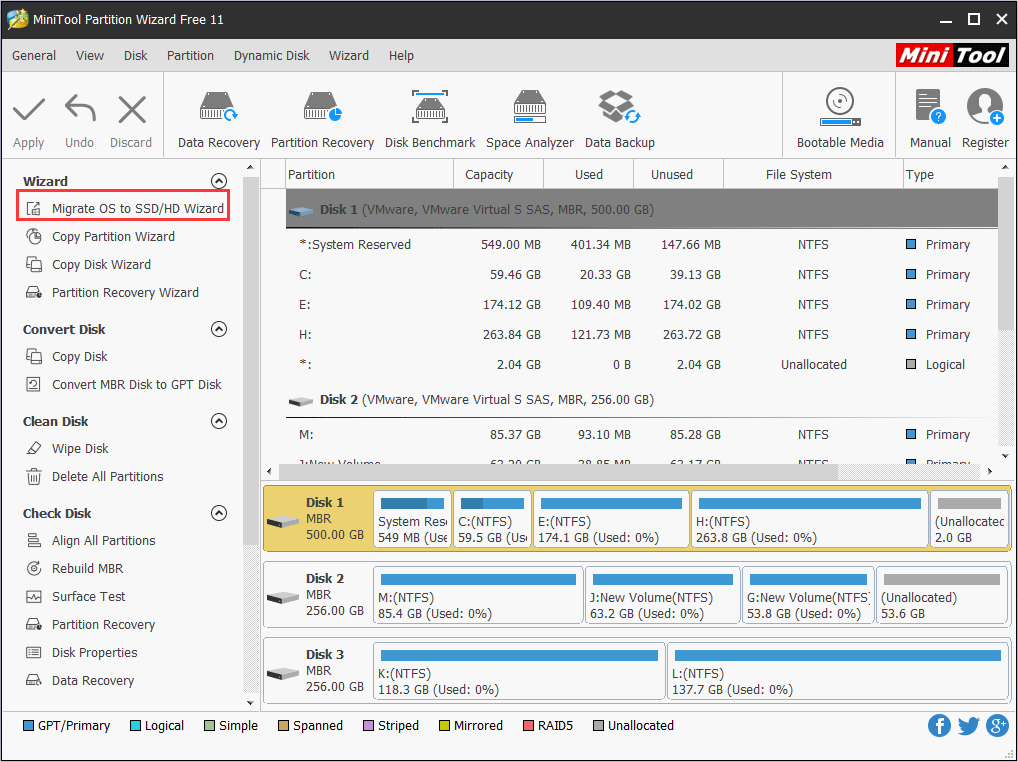The width and height of the screenshot is (1018, 762).
Task: Open the Dynamic Disk menu
Action: [x=271, y=56]
